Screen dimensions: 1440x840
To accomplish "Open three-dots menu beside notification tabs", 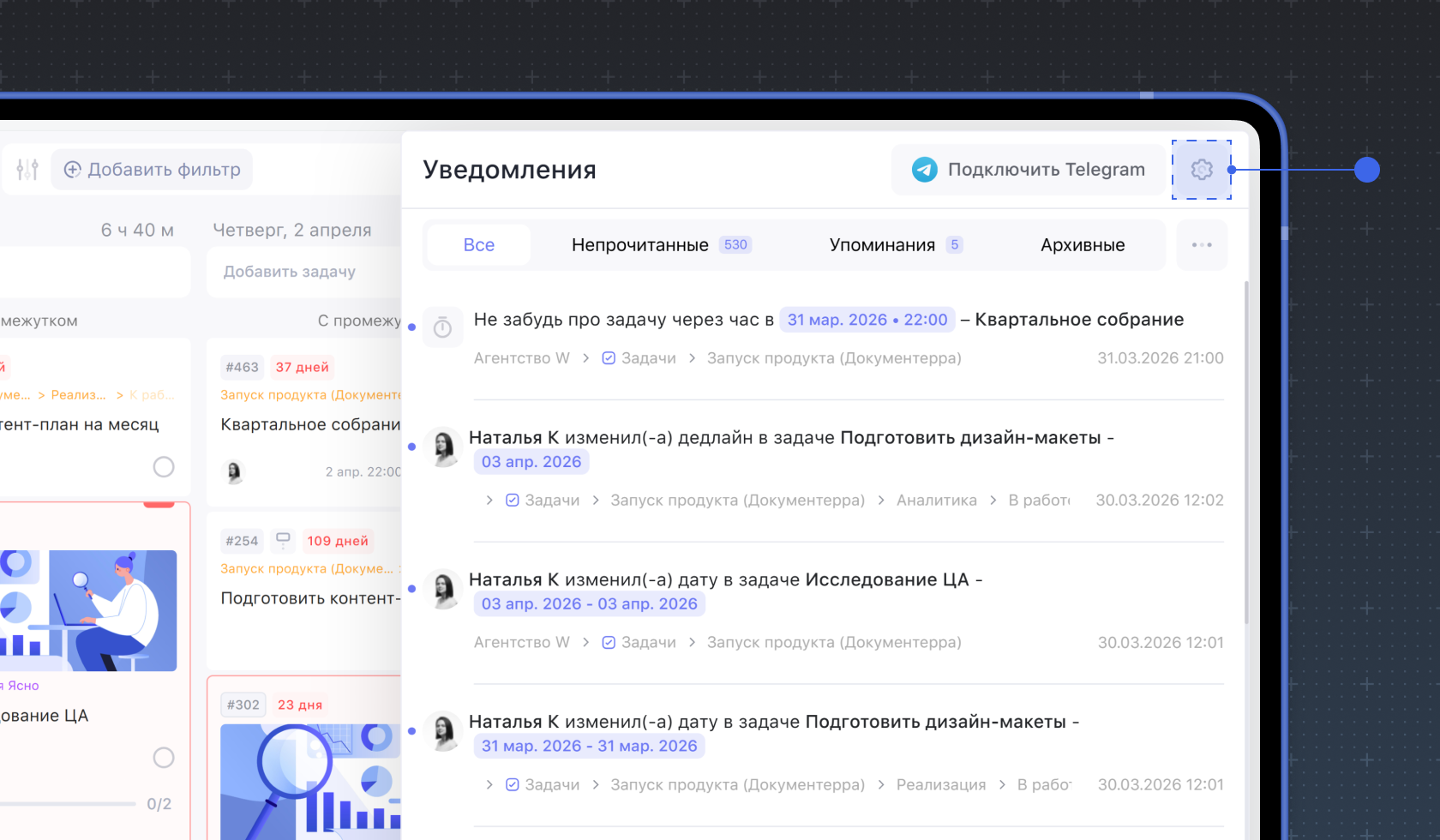I will [1202, 245].
